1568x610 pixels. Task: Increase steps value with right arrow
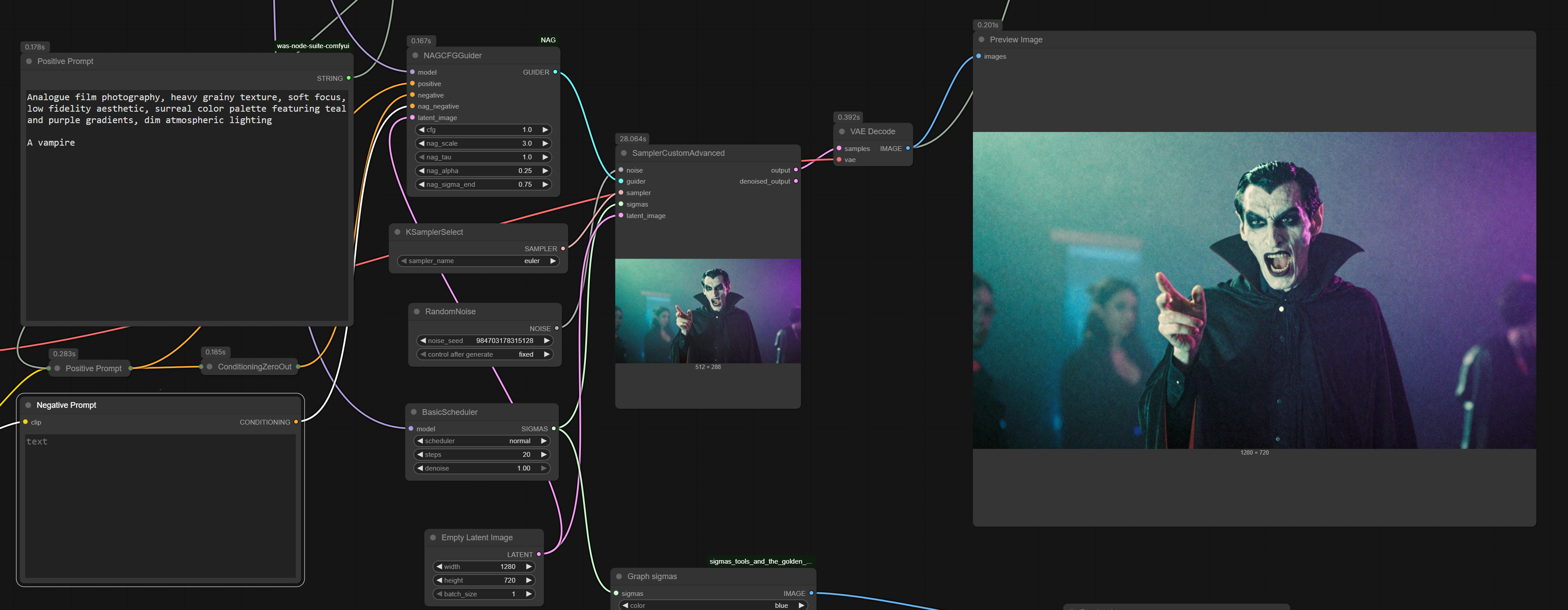(x=543, y=455)
